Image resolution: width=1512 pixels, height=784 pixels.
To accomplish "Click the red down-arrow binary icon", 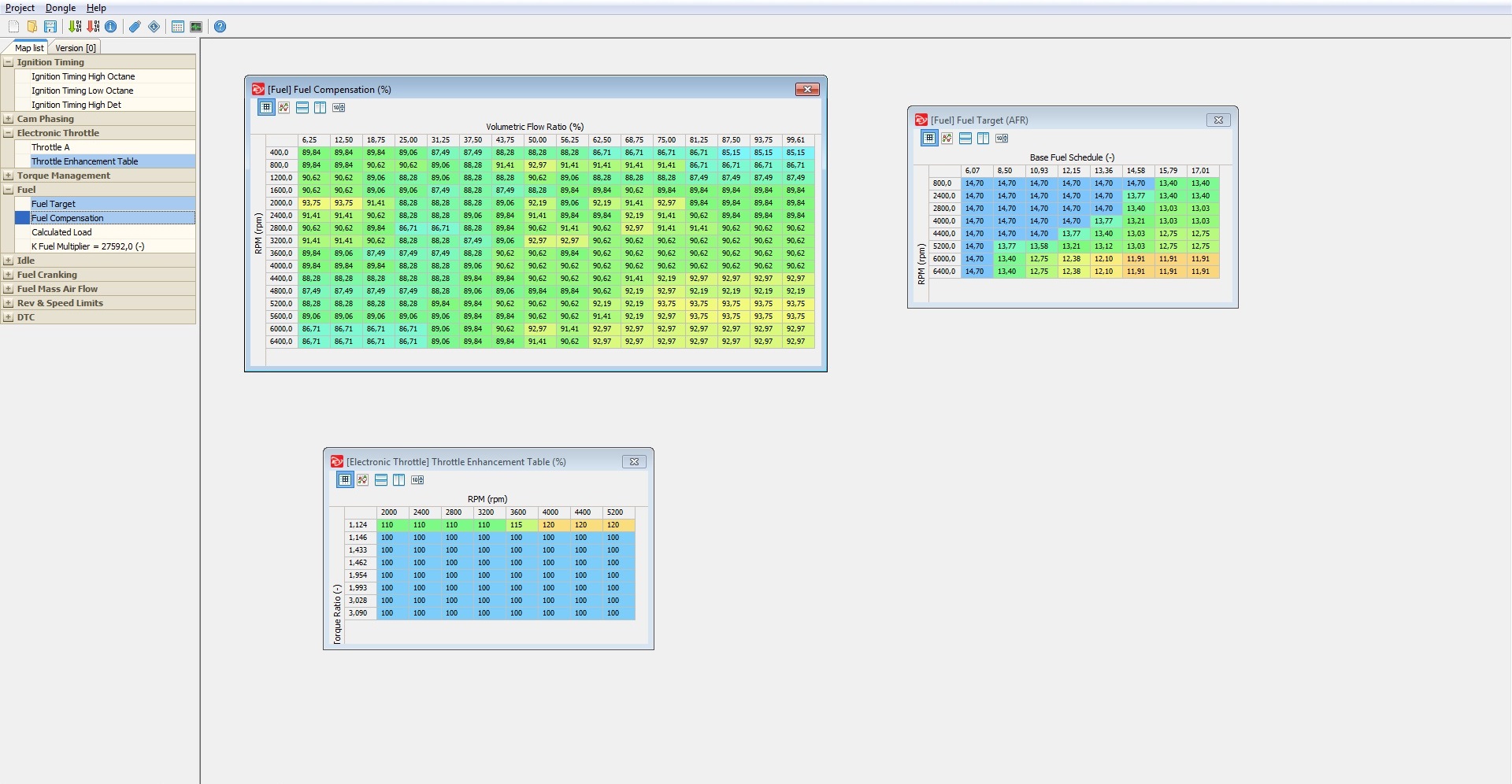I will [93, 27].
